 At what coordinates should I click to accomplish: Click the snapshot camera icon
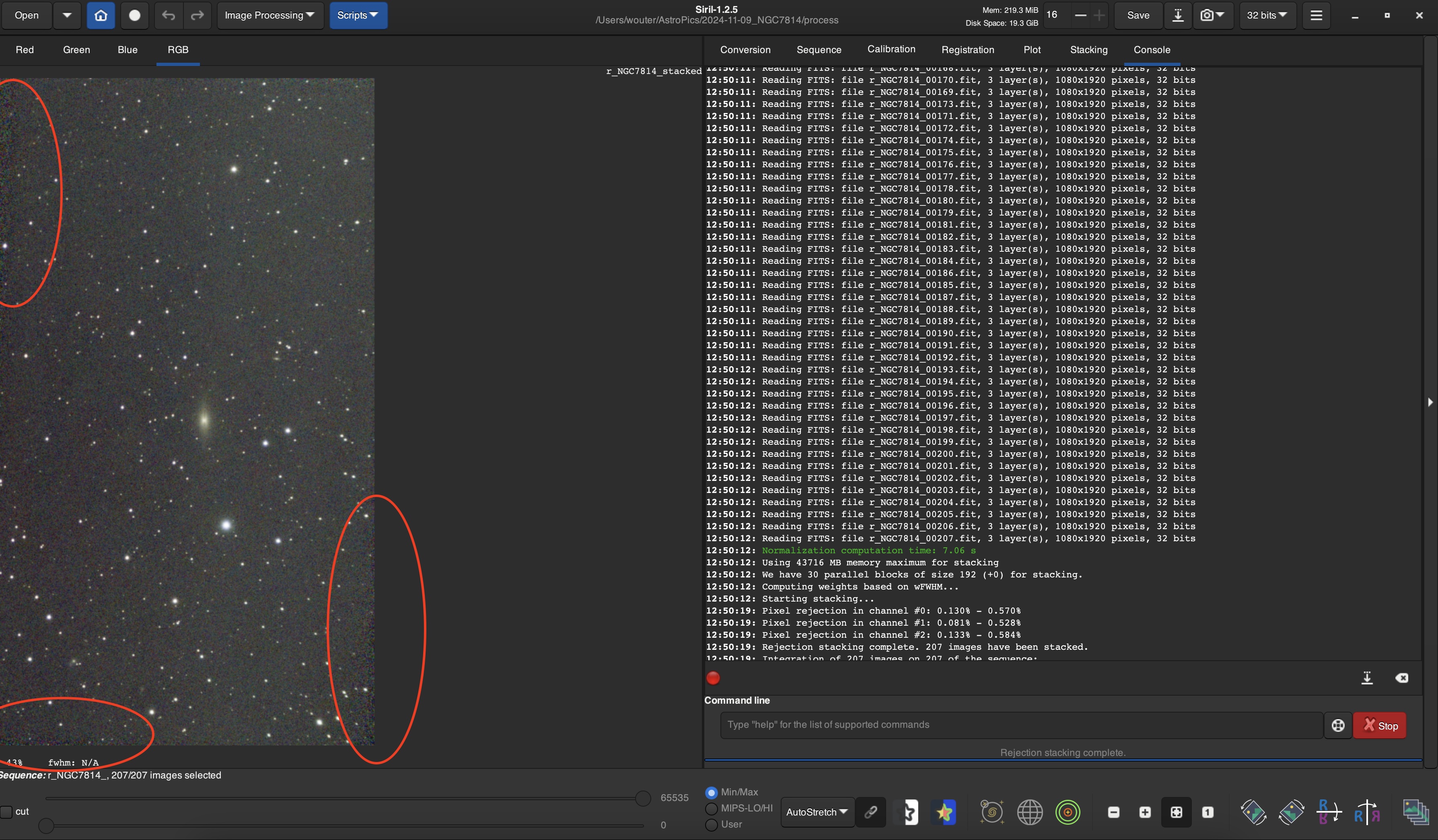pos(1206,15)
